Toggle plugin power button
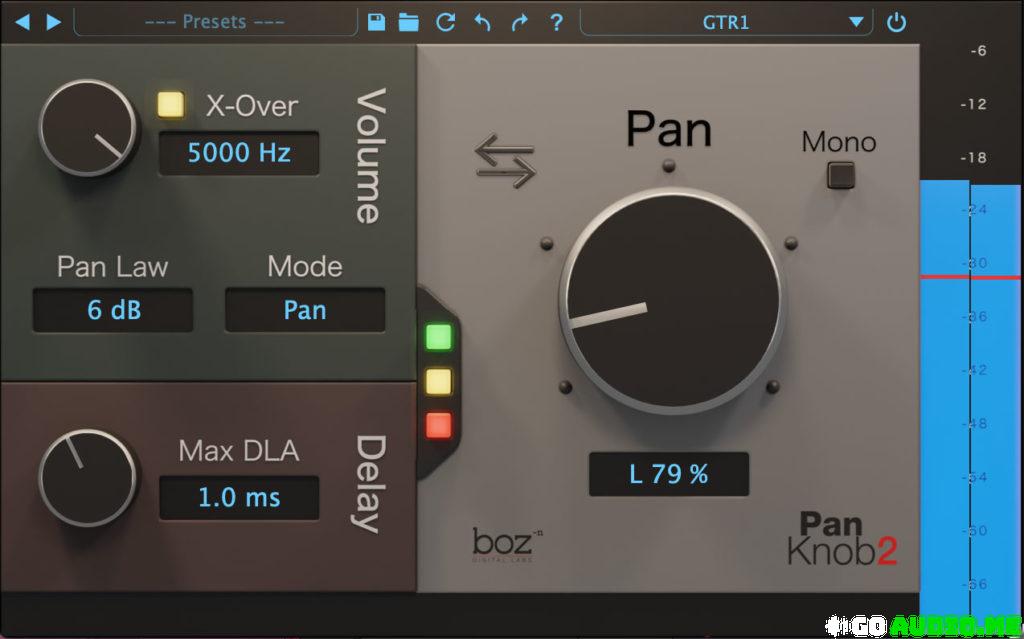 click(x=897, y=22)
